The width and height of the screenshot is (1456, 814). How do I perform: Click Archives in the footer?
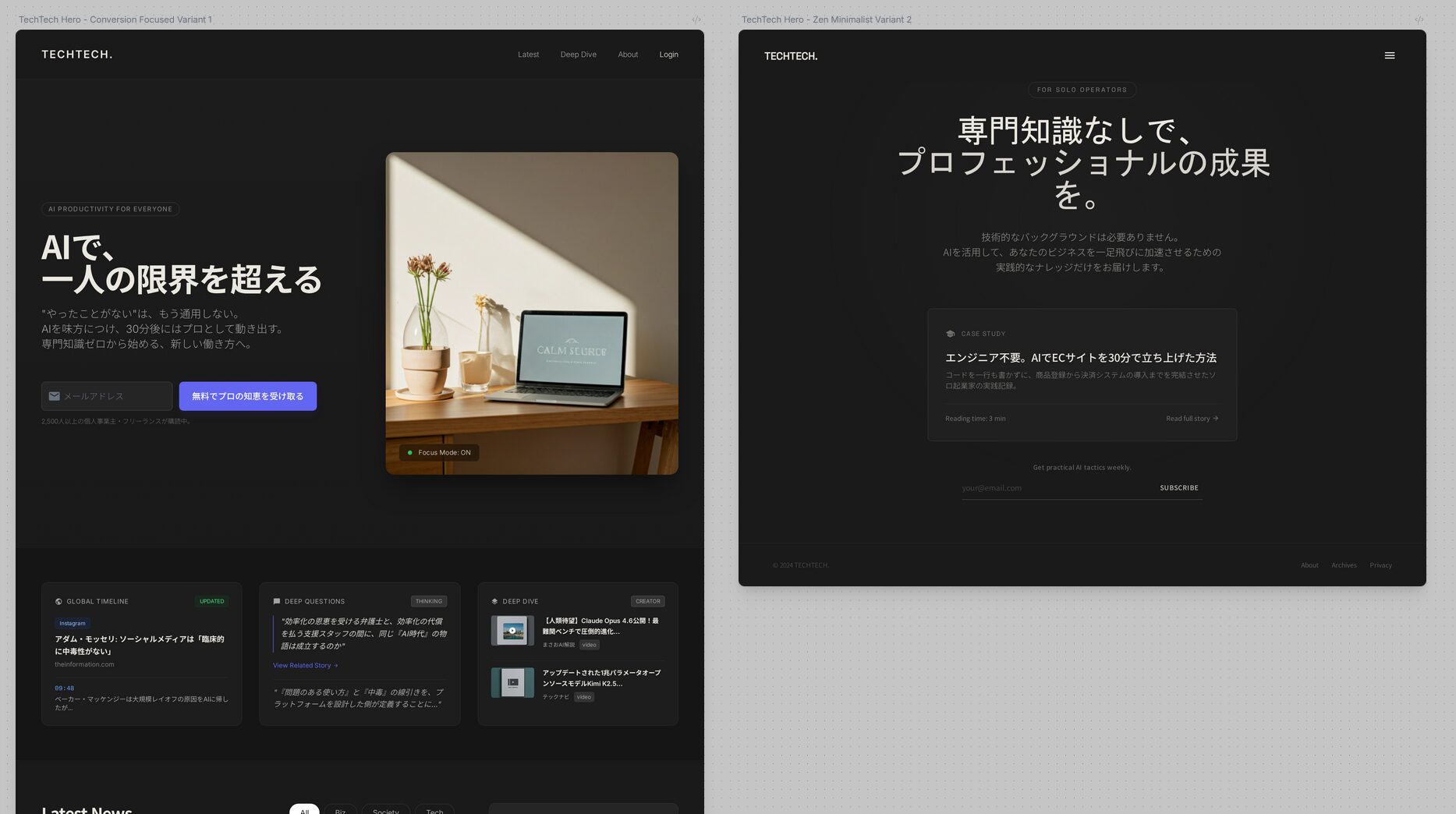(x=1344, y=565)
